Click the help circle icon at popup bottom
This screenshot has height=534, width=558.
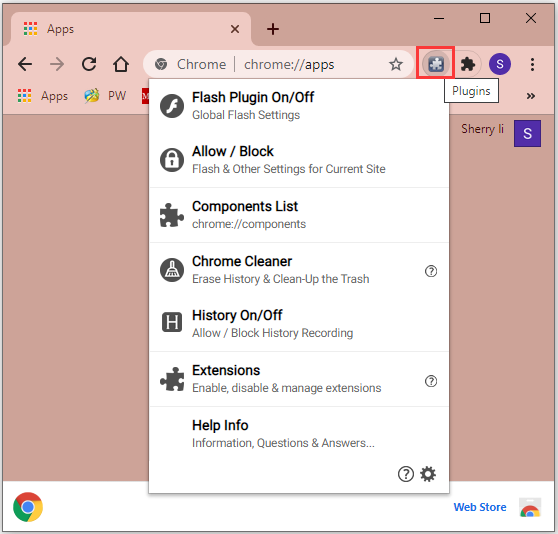pos(405,474)
